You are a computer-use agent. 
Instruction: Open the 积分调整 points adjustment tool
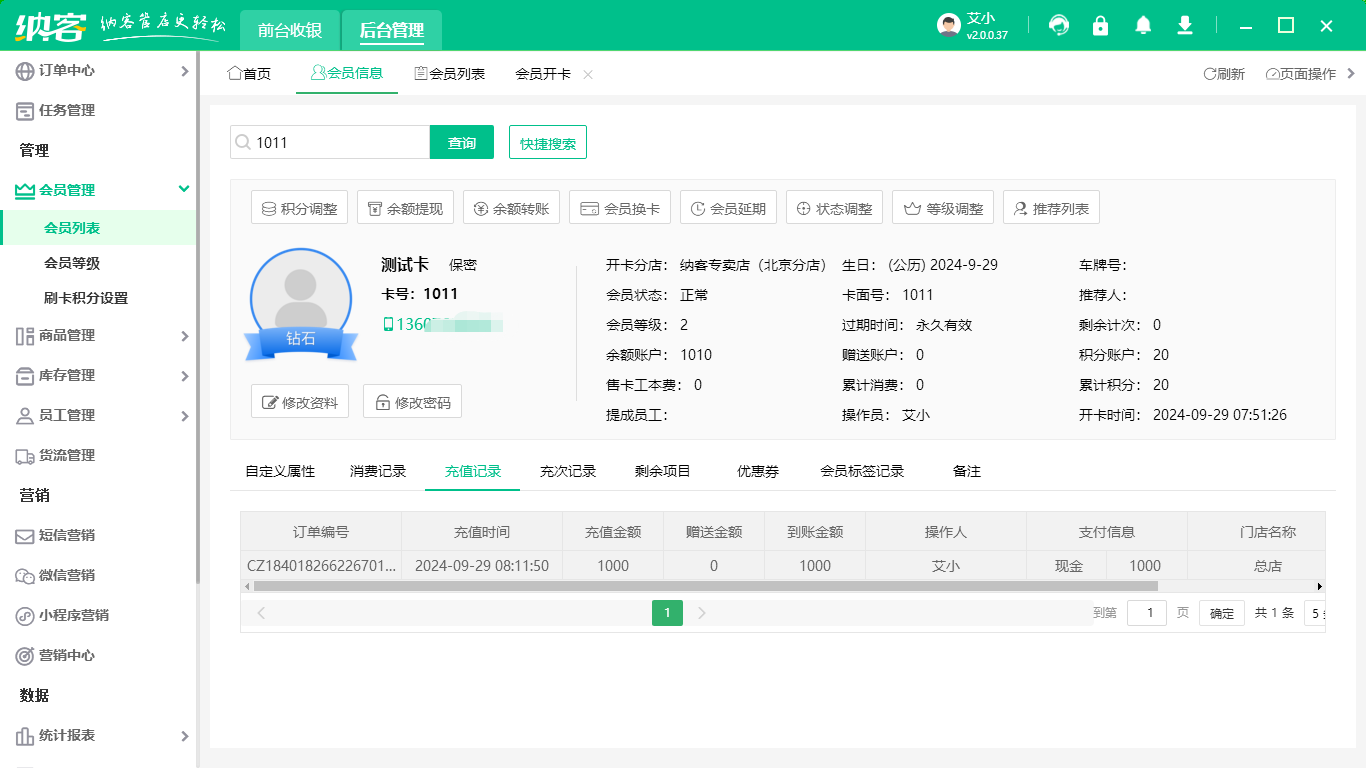point(299,207)
